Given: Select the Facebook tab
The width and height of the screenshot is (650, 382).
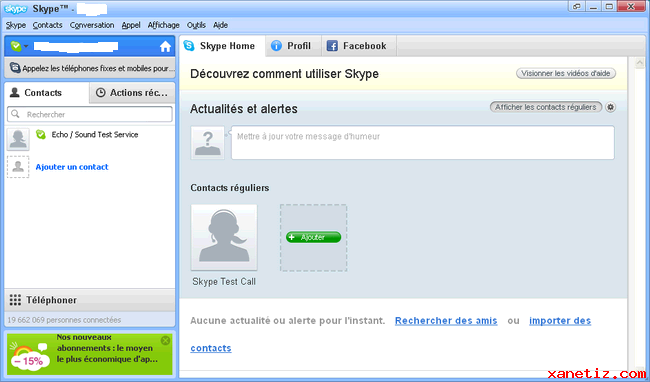Looking at the screenshot, I should point(359,46).
